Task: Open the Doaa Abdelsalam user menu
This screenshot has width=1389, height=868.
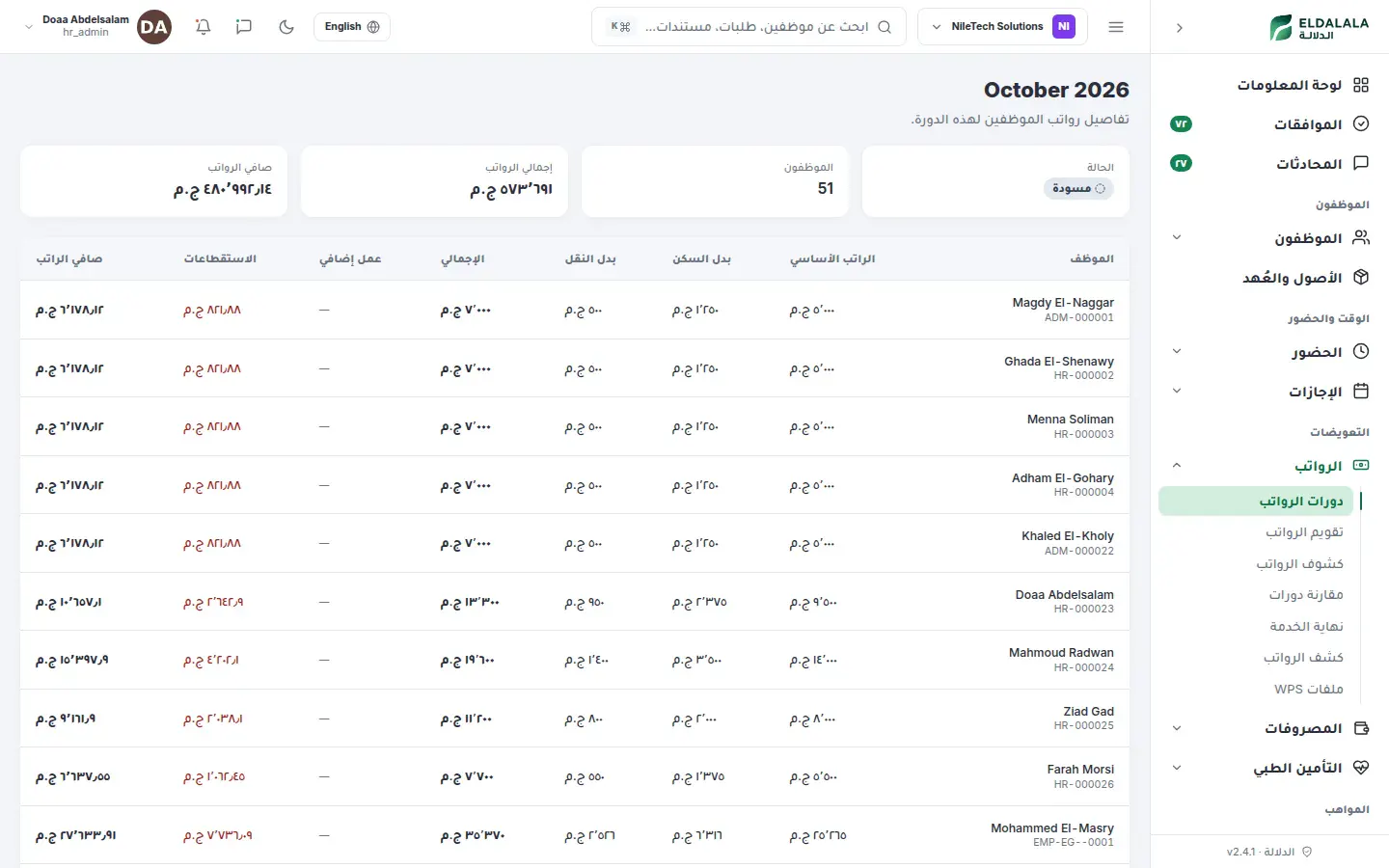Action: (96, 27)
